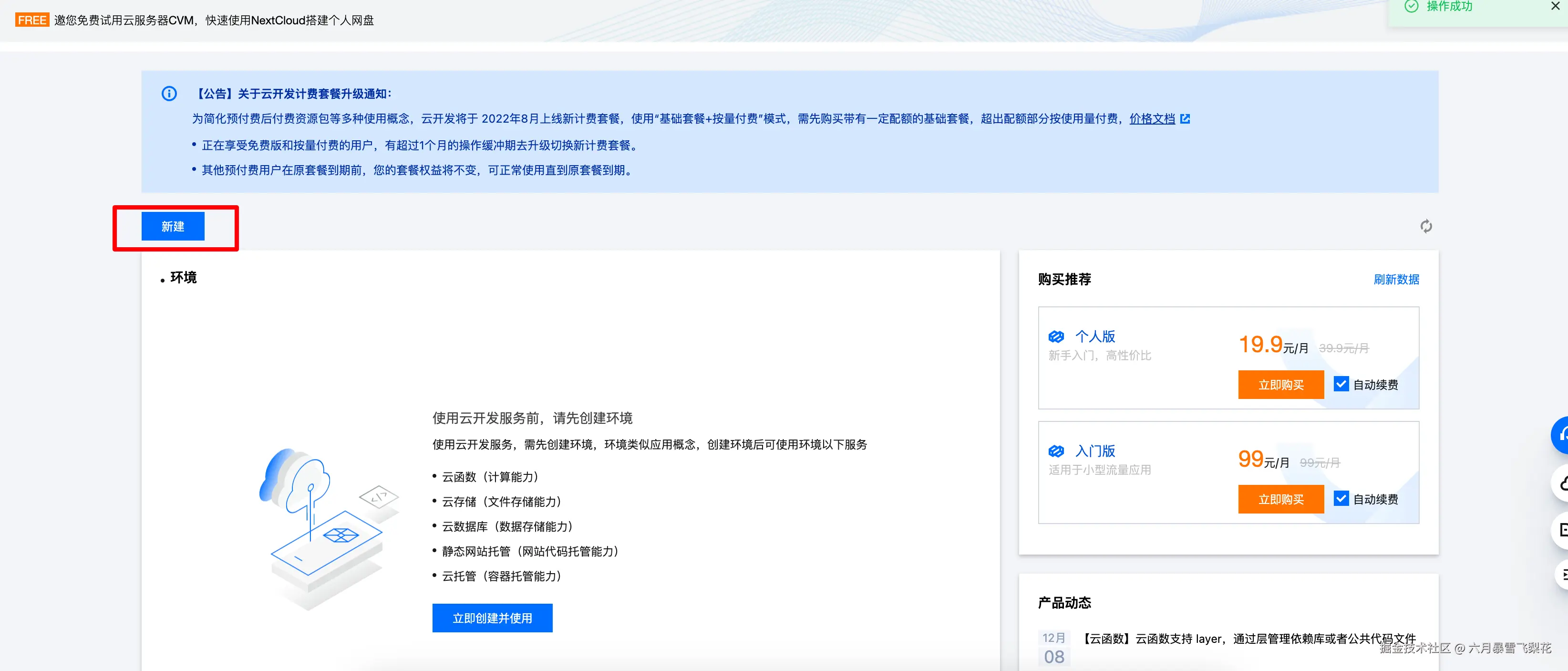Open the 云函数支持 layer news item

1248,639
